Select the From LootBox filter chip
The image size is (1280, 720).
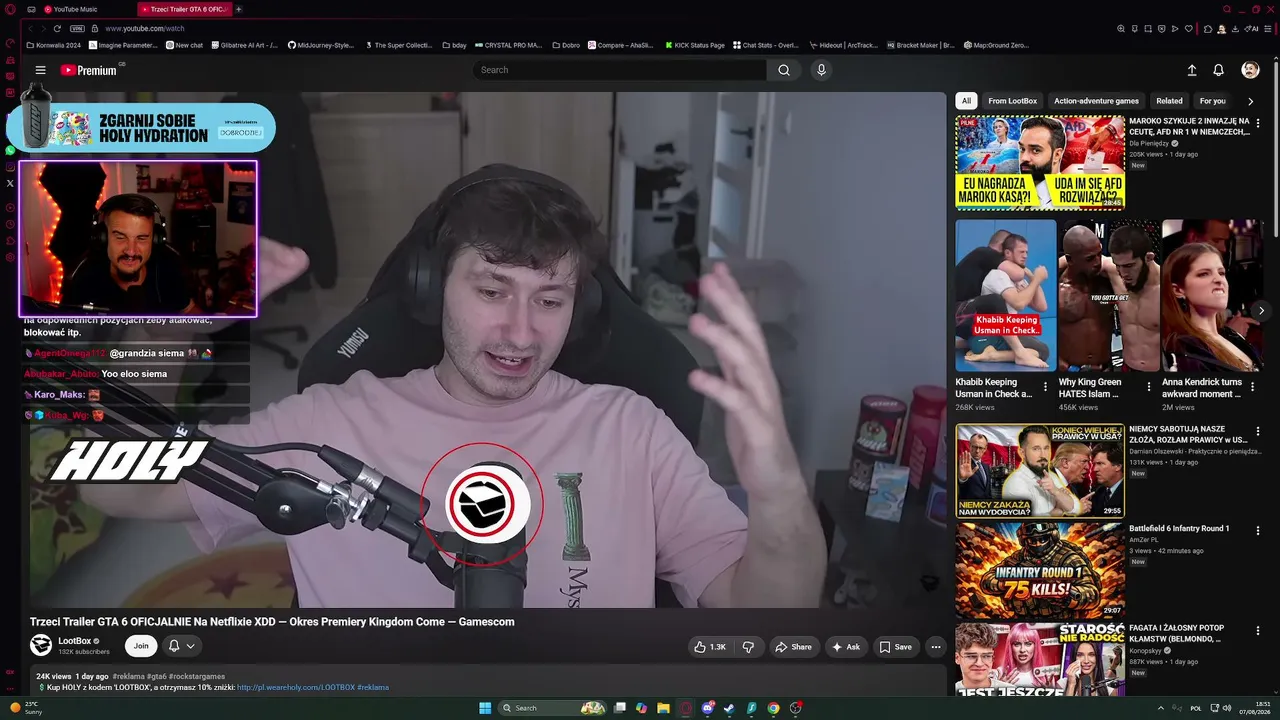click(1012, 101)
